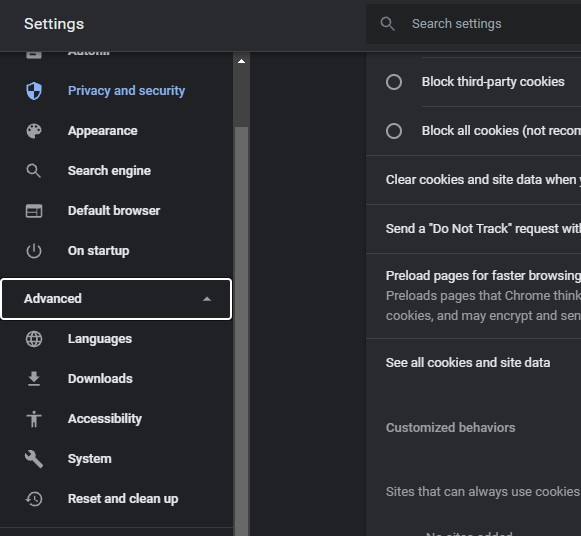Screen dimensions: 581x536
Task: Click the Languages globe icon
Action: coord(34,339)
